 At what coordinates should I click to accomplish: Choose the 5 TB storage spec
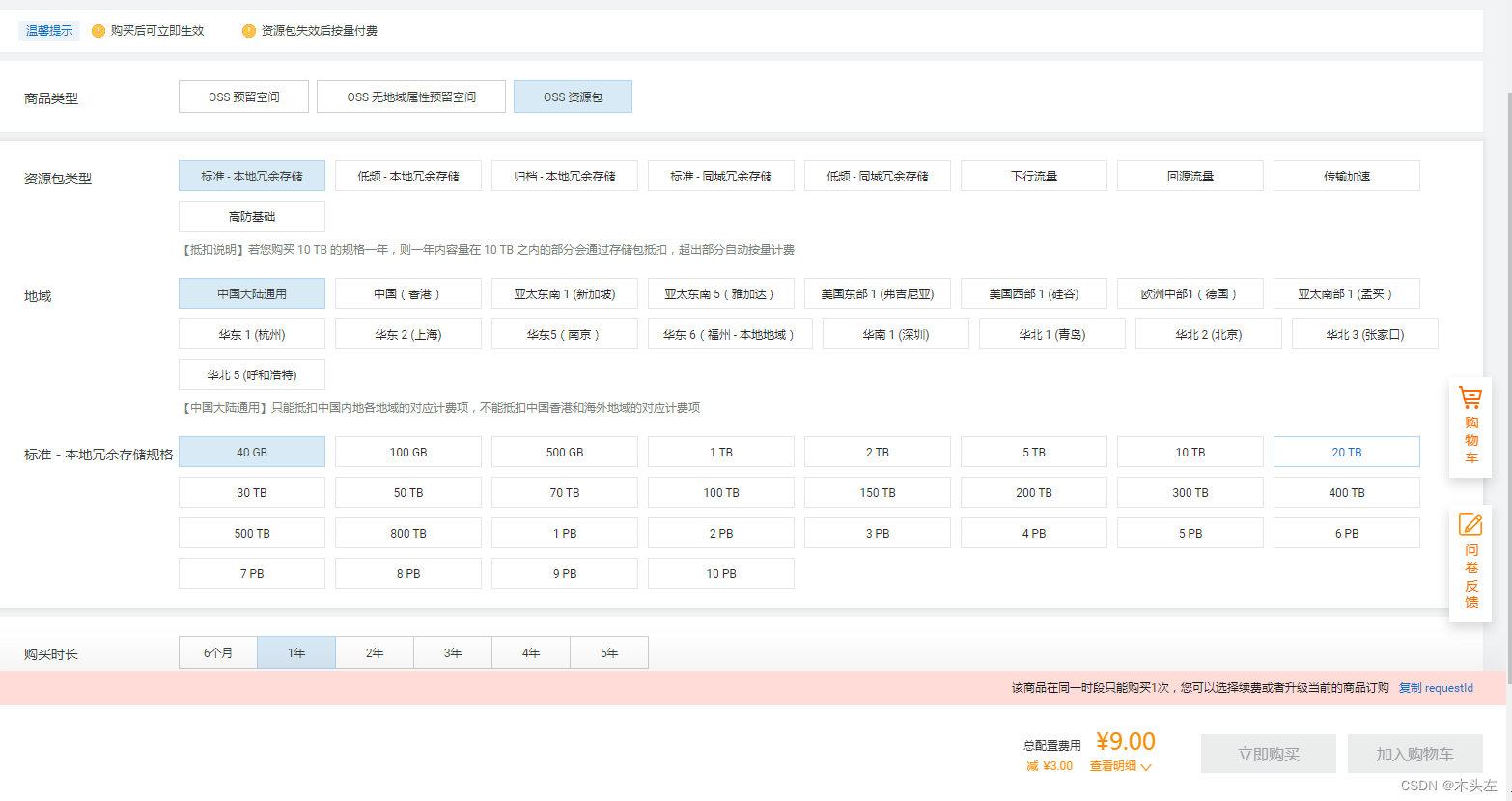1034,452
